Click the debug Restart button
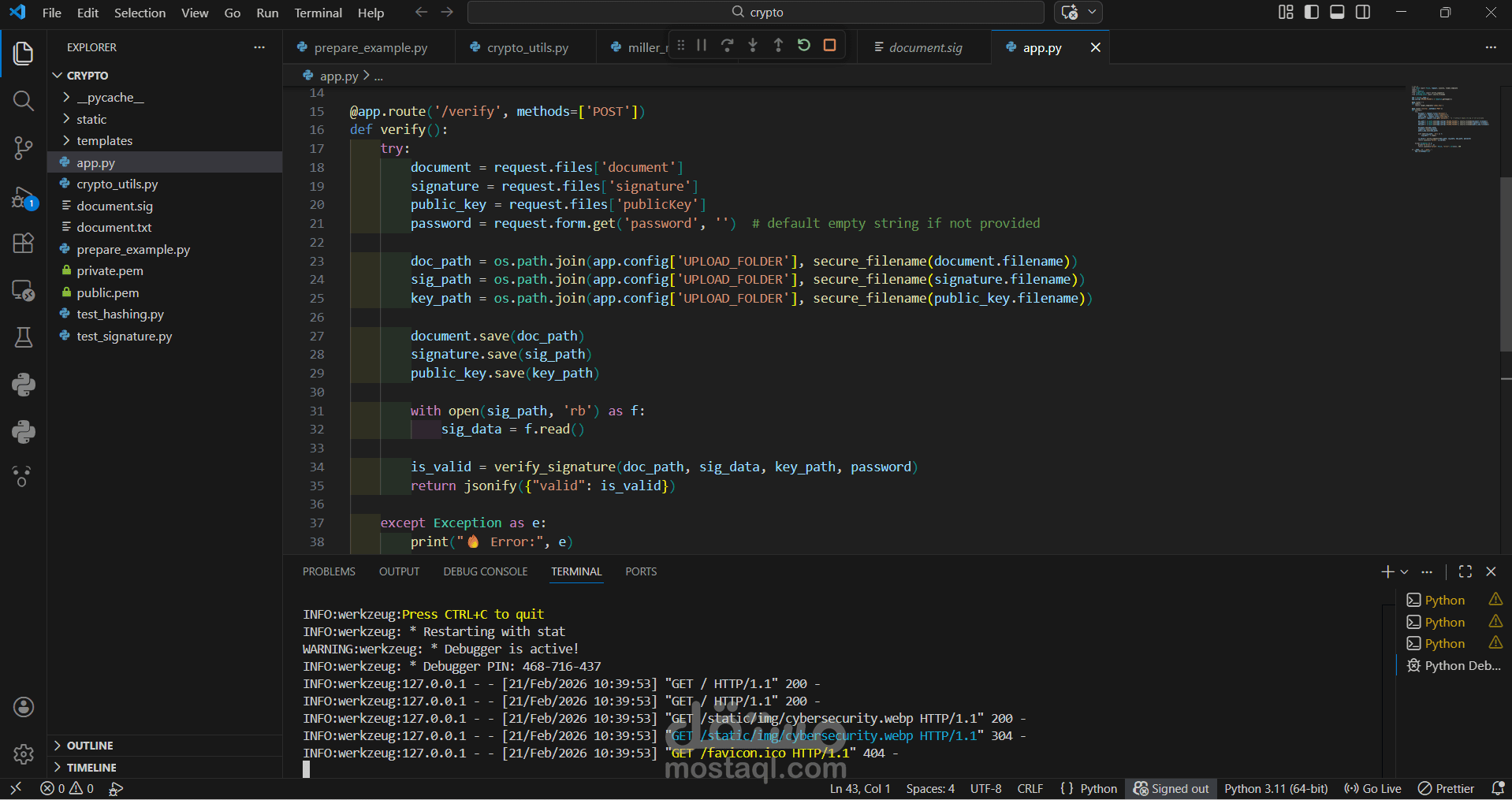 pos(803,46)
